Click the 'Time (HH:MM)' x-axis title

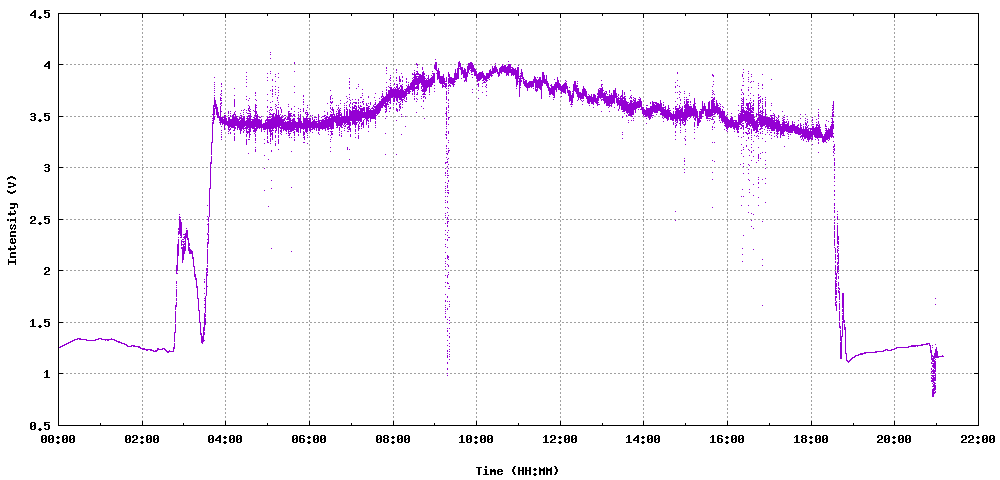pos(517,471)
